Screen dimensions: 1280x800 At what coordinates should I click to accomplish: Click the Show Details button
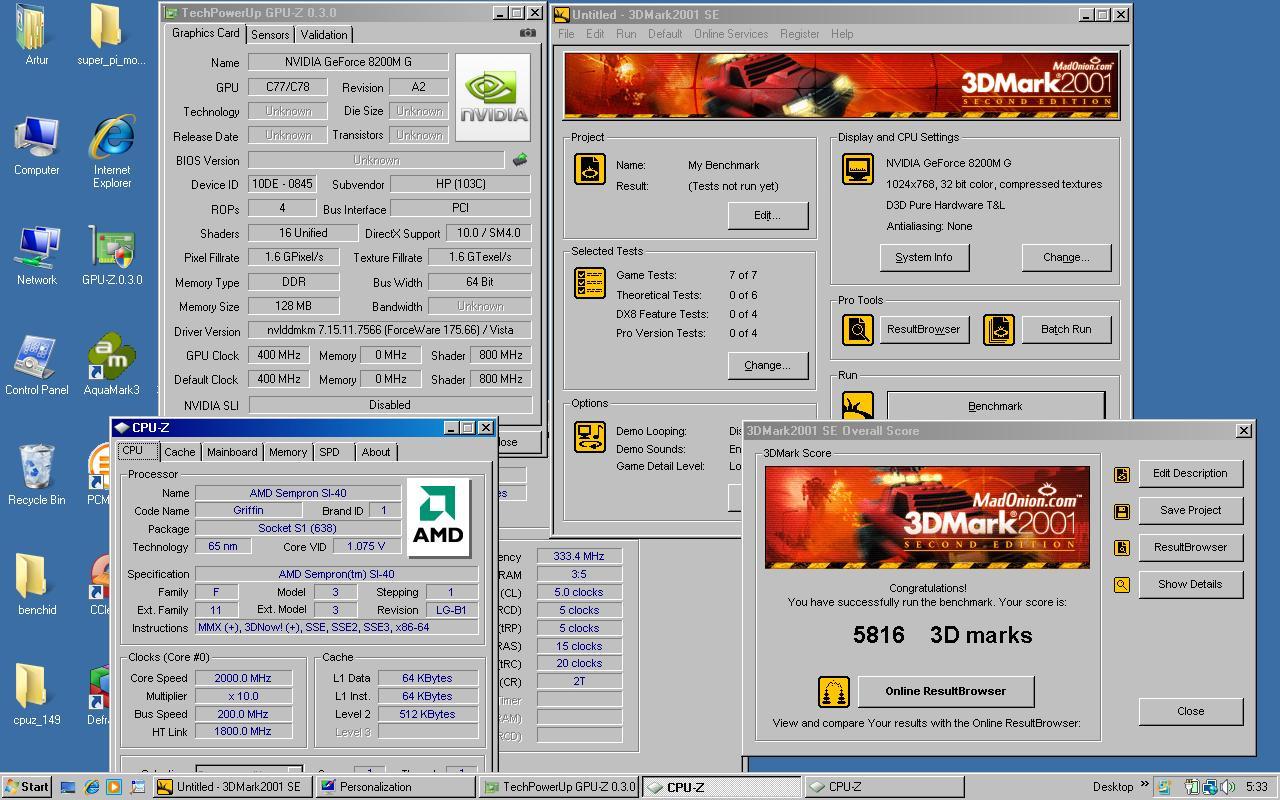coord(1190,585)
